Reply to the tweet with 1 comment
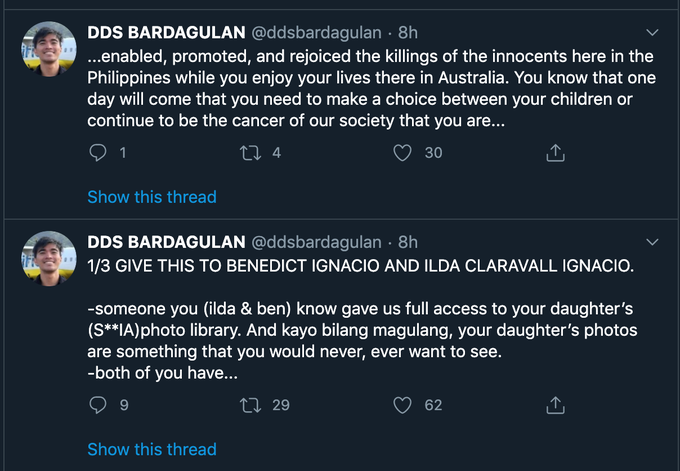Image resolution: width=680 pixels, height=471 pixels. 98,153
